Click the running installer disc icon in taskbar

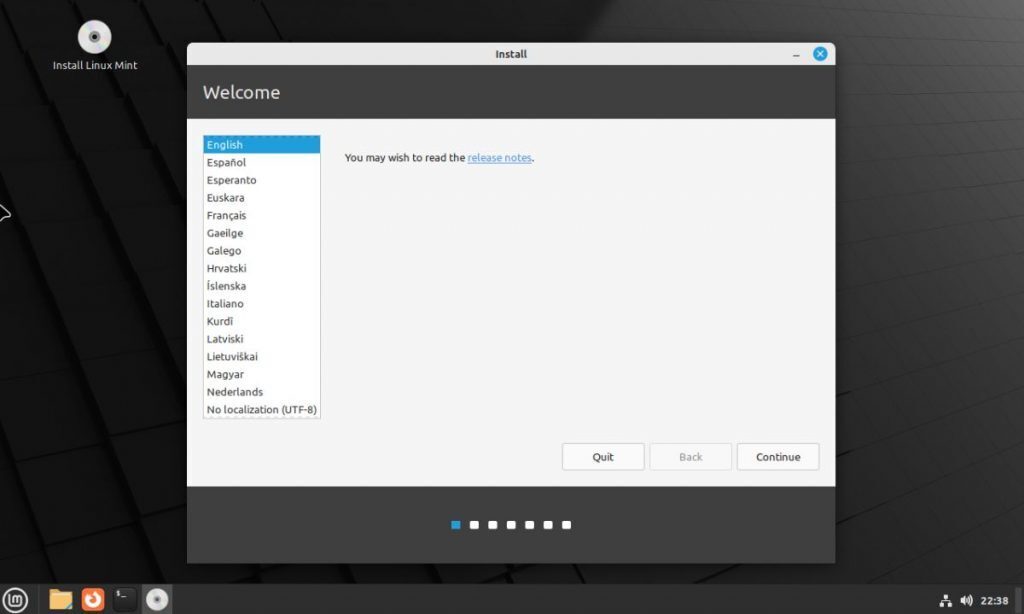pyautogui.click(x=156, y=599)
